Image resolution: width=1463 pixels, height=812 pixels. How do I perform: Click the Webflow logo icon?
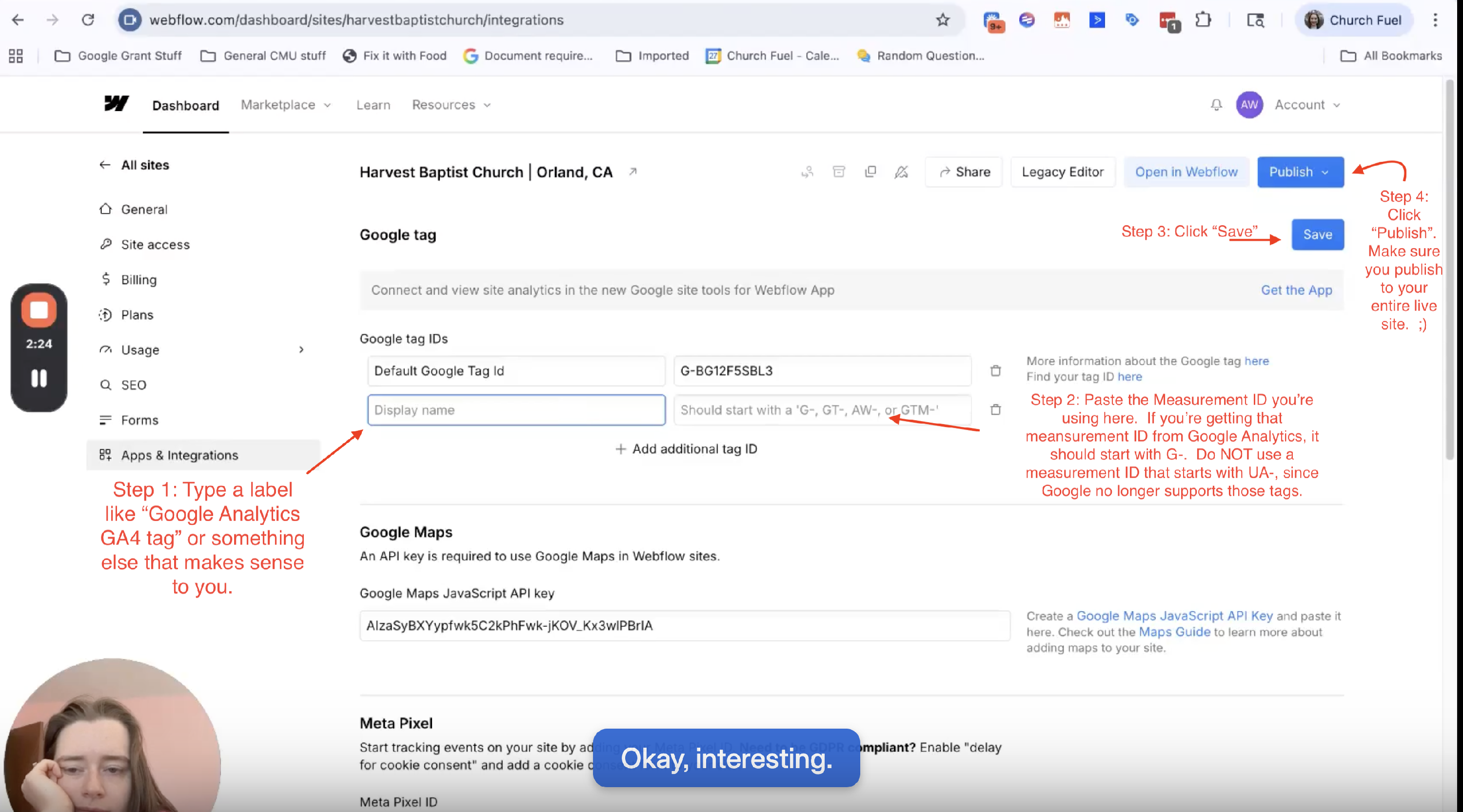coord(117,104)
